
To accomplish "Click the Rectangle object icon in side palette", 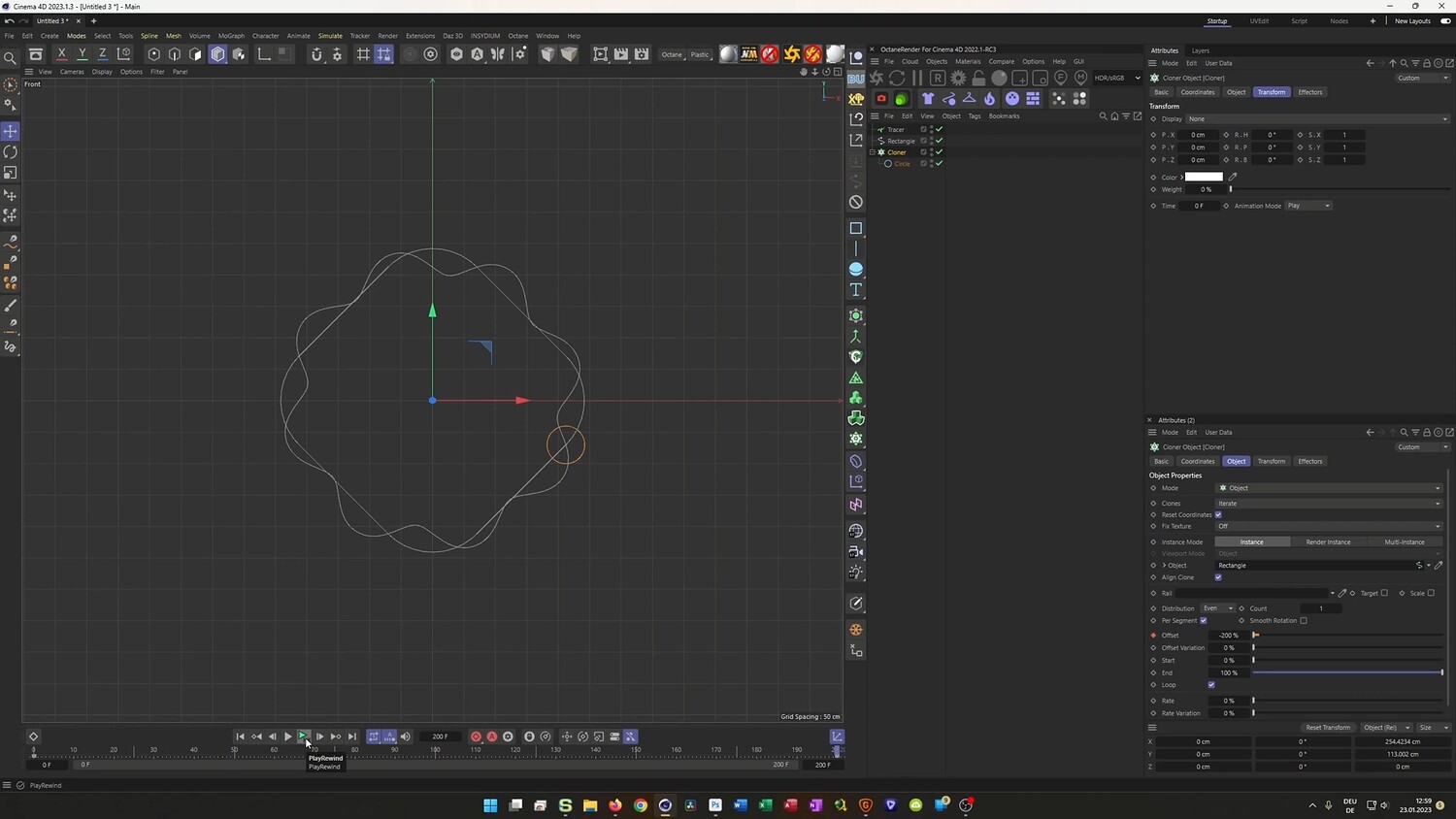I will pos(856,228).
